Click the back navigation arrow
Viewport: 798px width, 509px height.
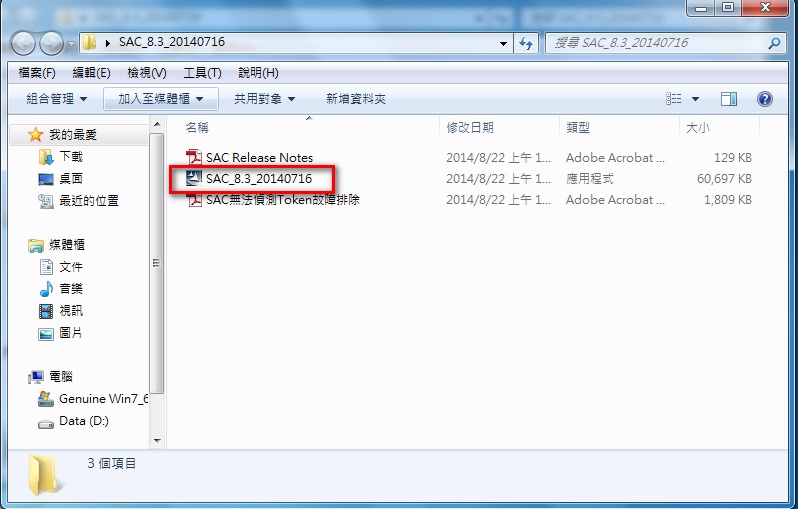(24, 43)
